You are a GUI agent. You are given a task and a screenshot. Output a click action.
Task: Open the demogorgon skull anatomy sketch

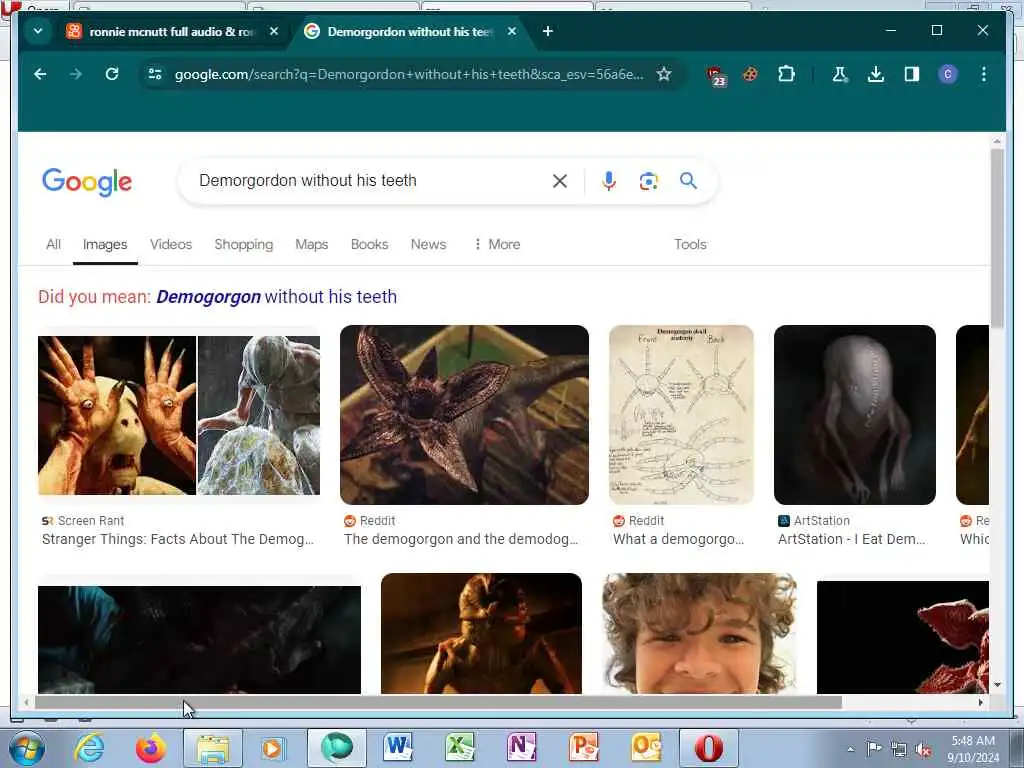point(681,415)
